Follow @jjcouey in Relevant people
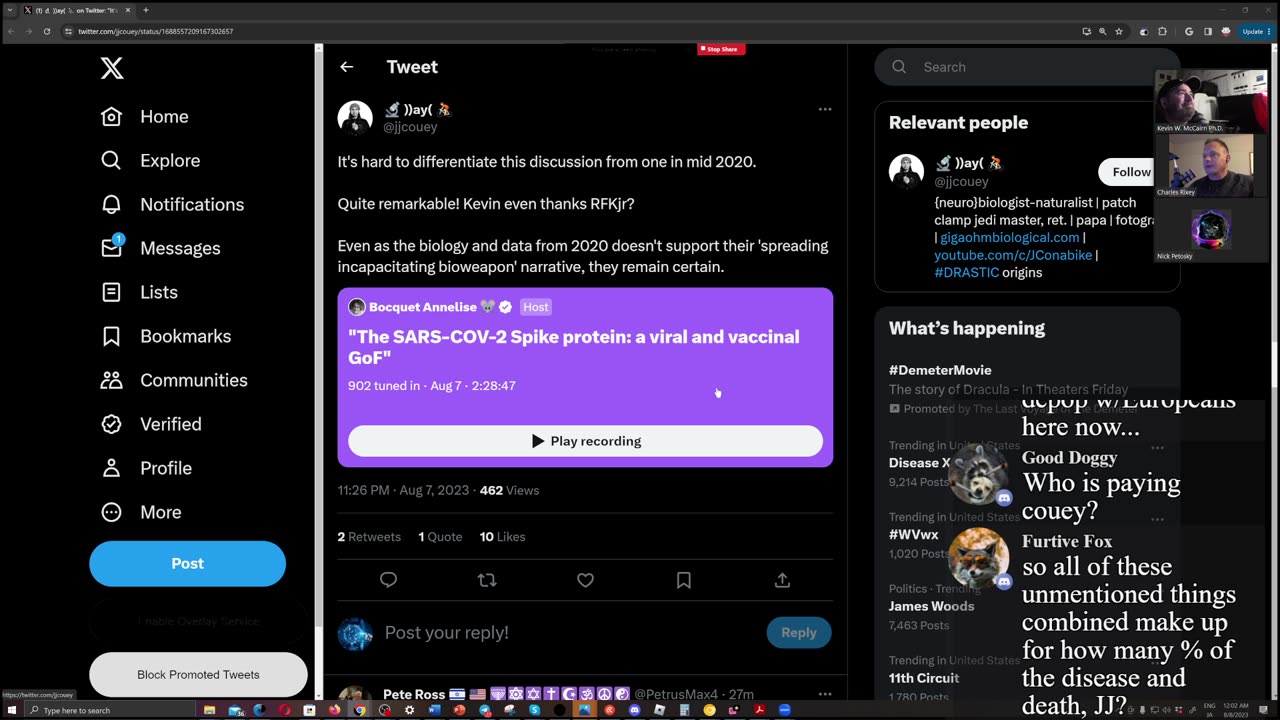The height and width of the screenshot is (720, 1280). pos(1128,172)
